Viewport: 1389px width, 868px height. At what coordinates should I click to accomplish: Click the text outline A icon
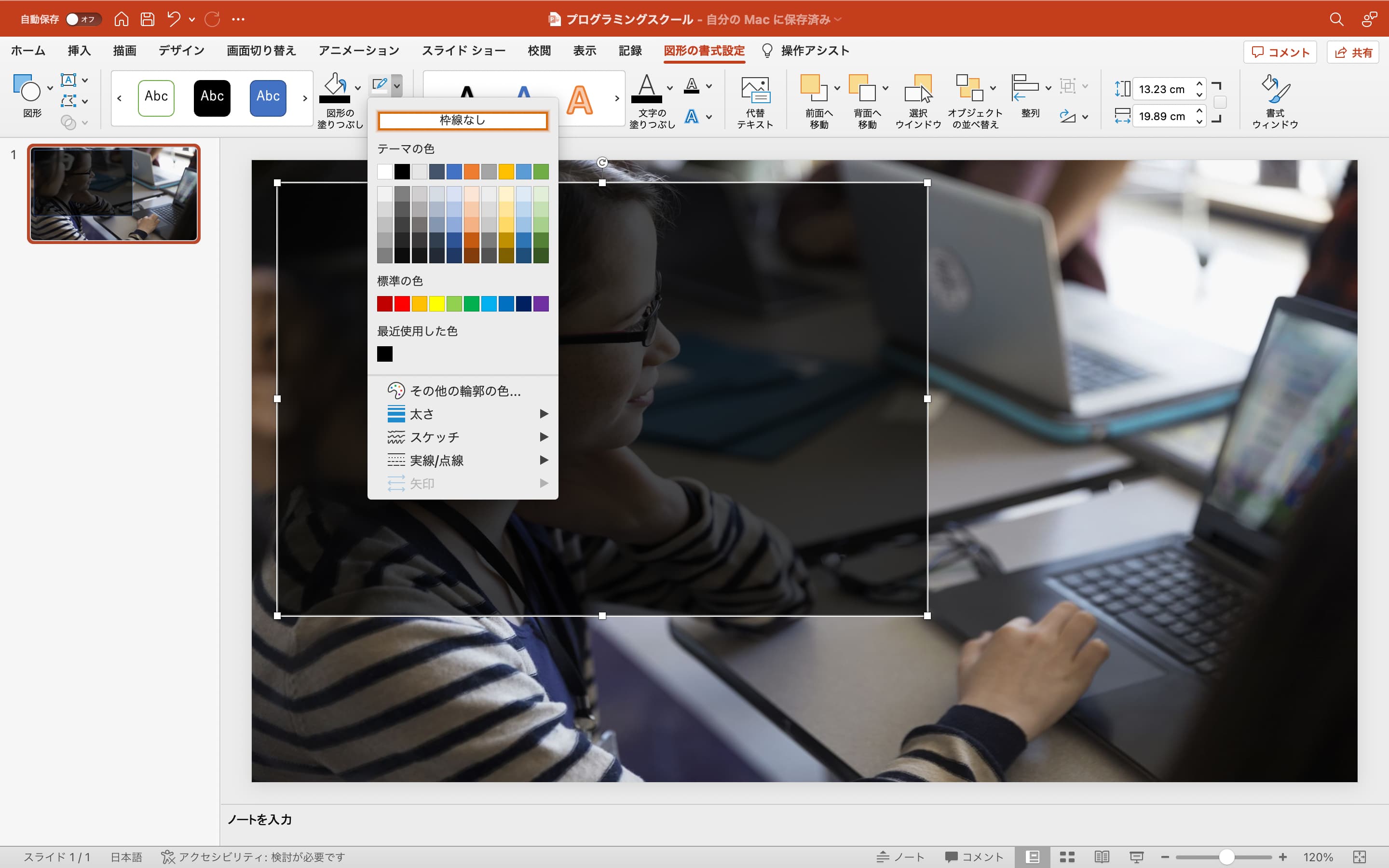(x=692, y=86)
